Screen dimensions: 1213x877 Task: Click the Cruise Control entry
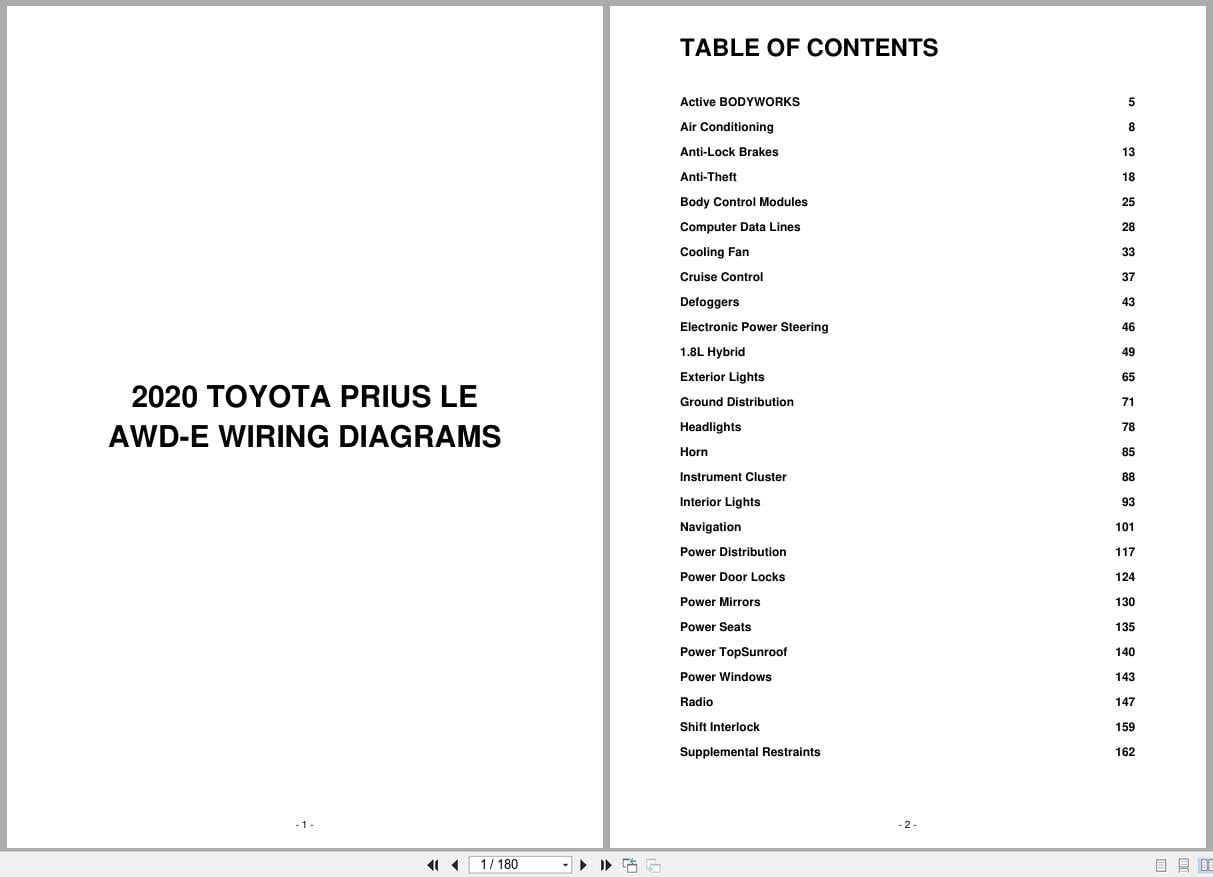pos(721,277)
